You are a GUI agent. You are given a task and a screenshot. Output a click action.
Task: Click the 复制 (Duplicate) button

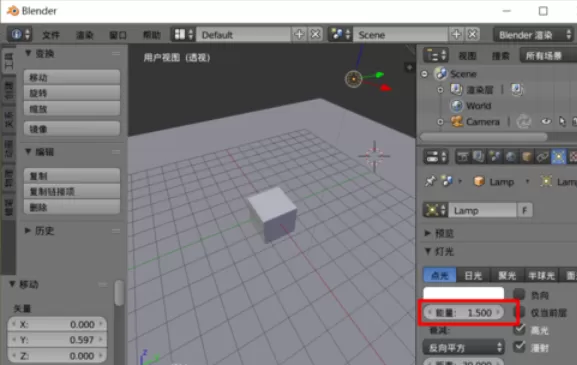tap(72, 176)
